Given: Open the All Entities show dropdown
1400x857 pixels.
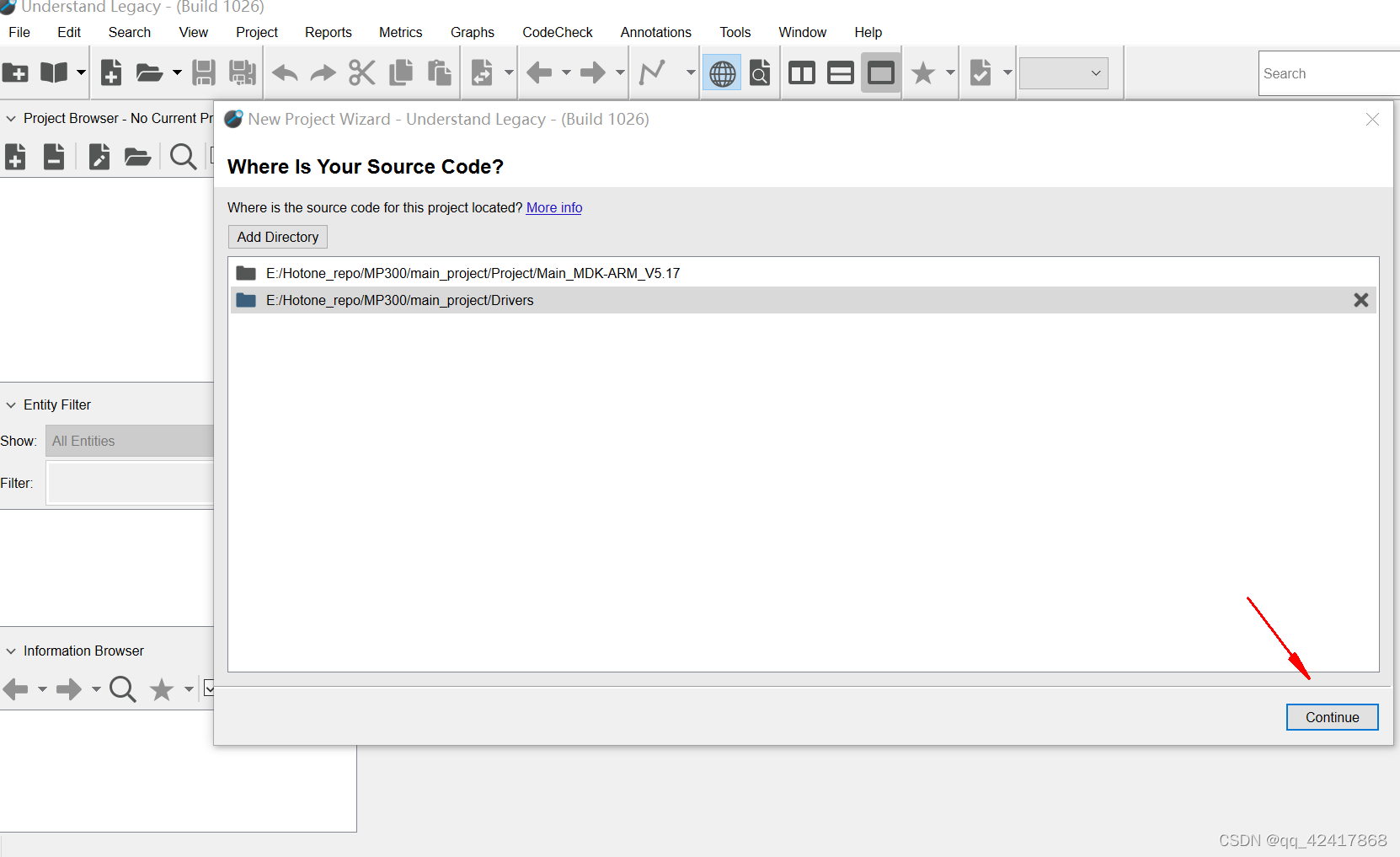Looking at the screenshot, I should click(x=130, y=441).
